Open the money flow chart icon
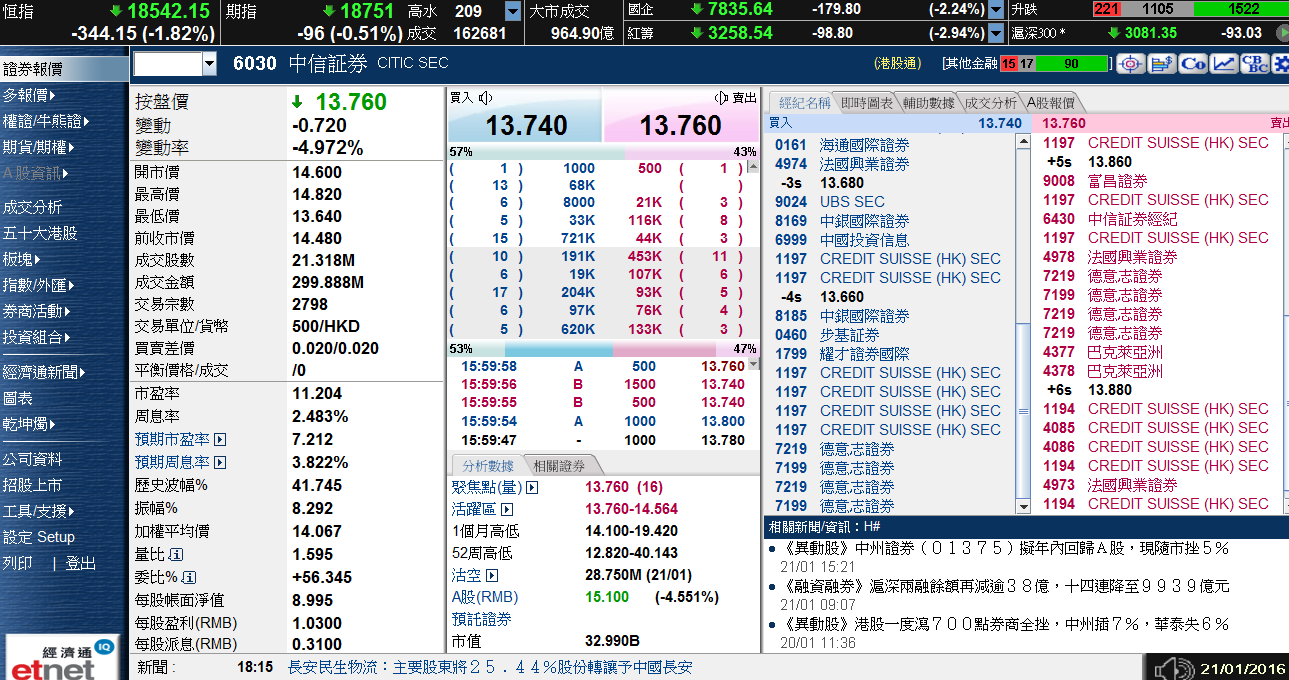This screenshot has width=1289, height=680. pos(1162,64)
